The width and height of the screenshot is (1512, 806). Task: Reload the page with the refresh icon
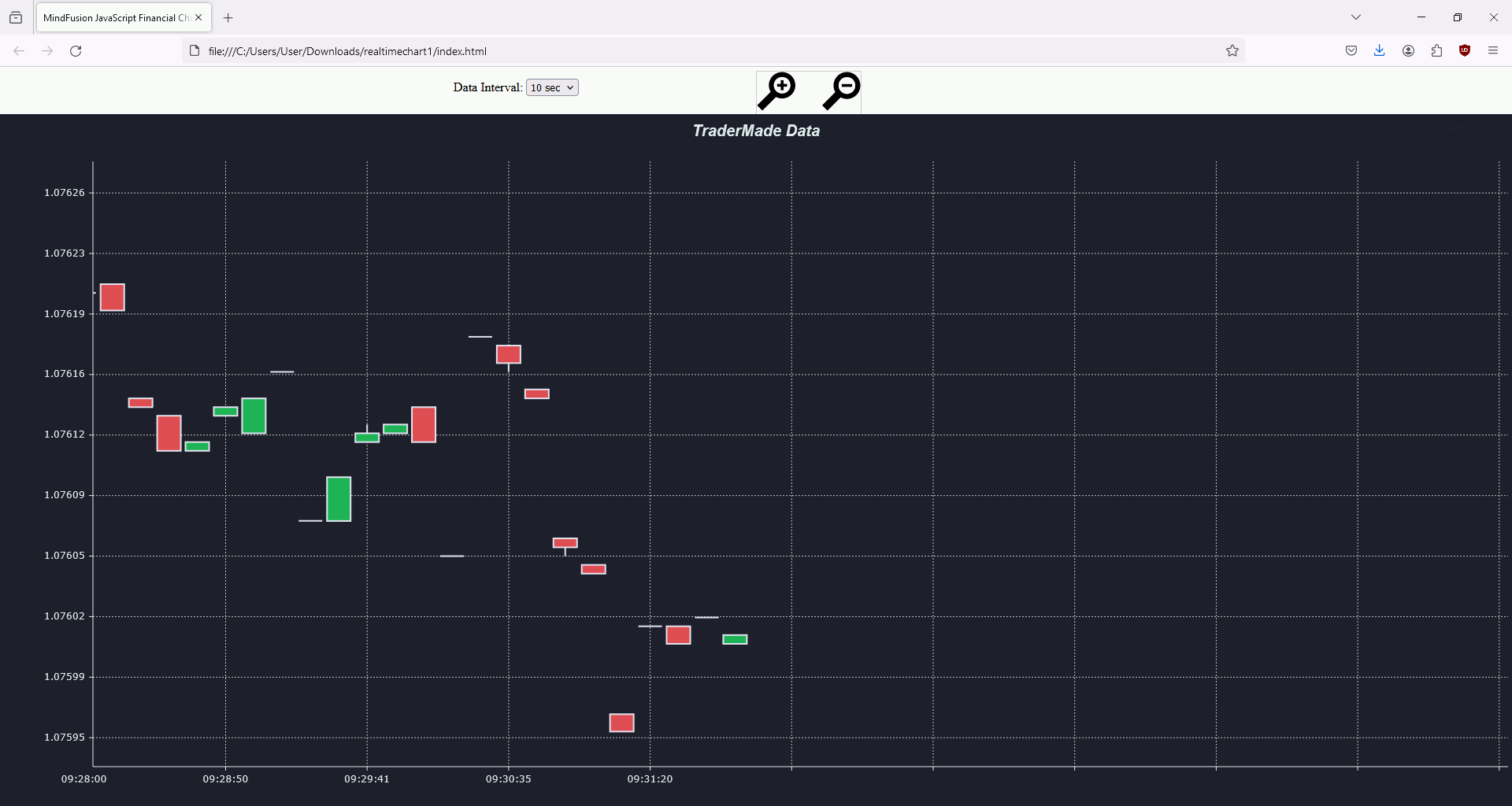click(x=76, y=51)
